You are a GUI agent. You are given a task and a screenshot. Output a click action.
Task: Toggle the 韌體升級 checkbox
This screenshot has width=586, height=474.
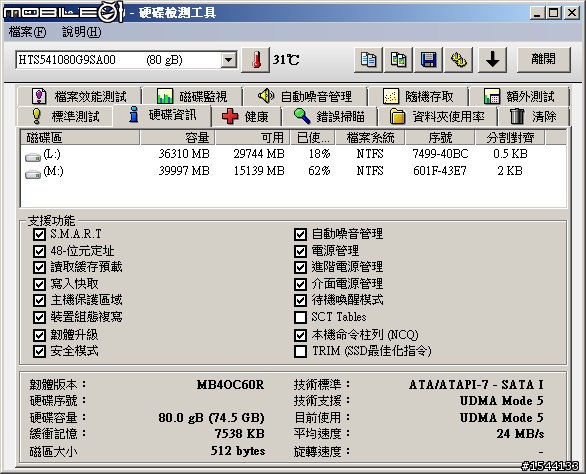39,335
